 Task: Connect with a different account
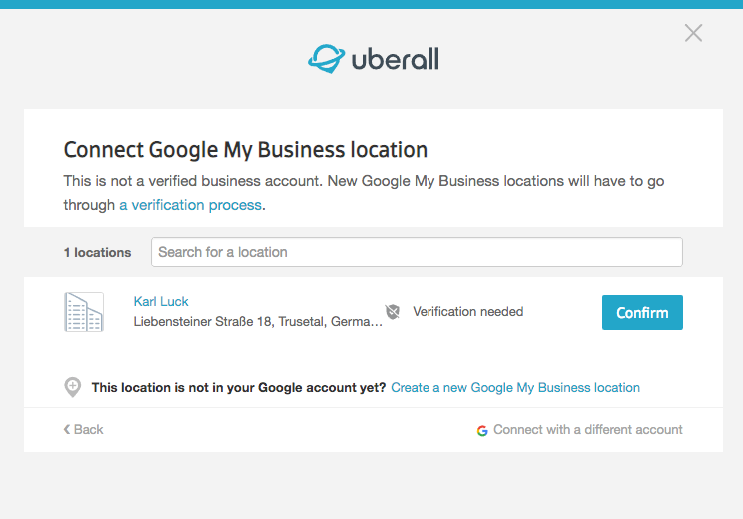coord(588,429)
